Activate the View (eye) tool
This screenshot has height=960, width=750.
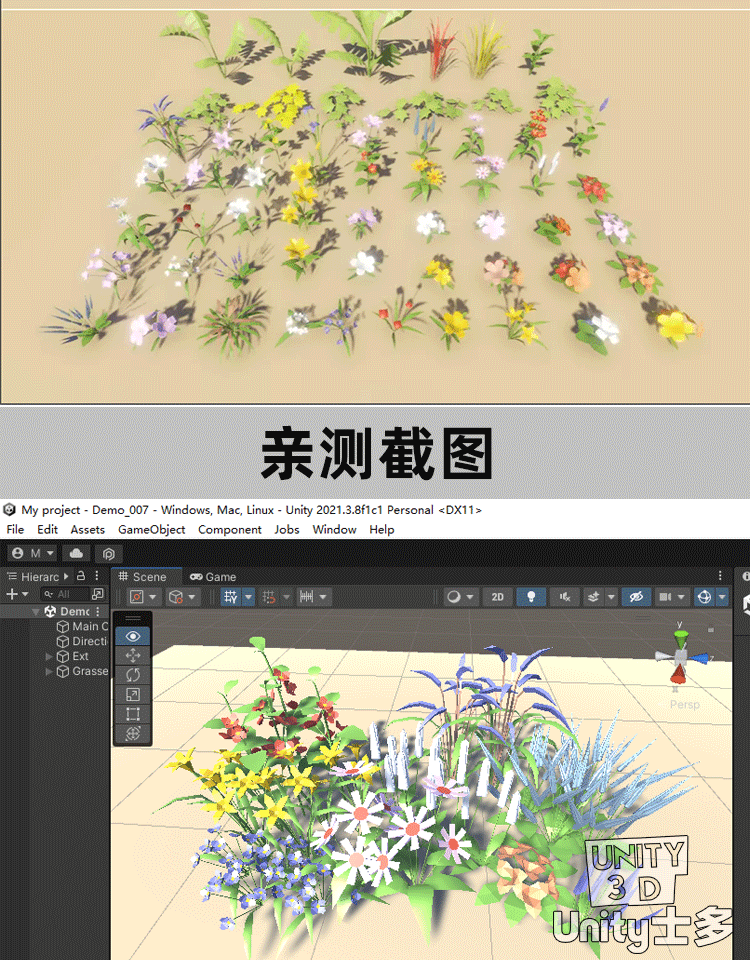pyautogui.click(x=133, y=636)
